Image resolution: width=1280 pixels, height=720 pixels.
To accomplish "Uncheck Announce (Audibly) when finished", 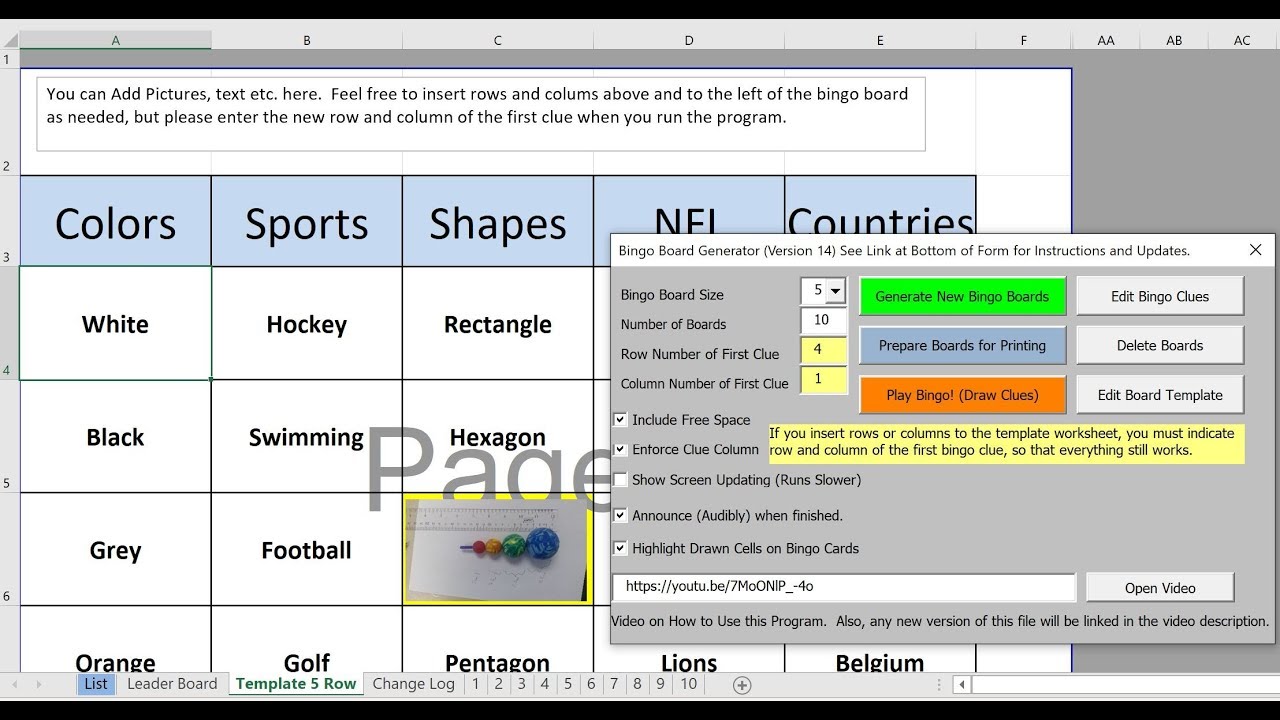I will 621,516.
